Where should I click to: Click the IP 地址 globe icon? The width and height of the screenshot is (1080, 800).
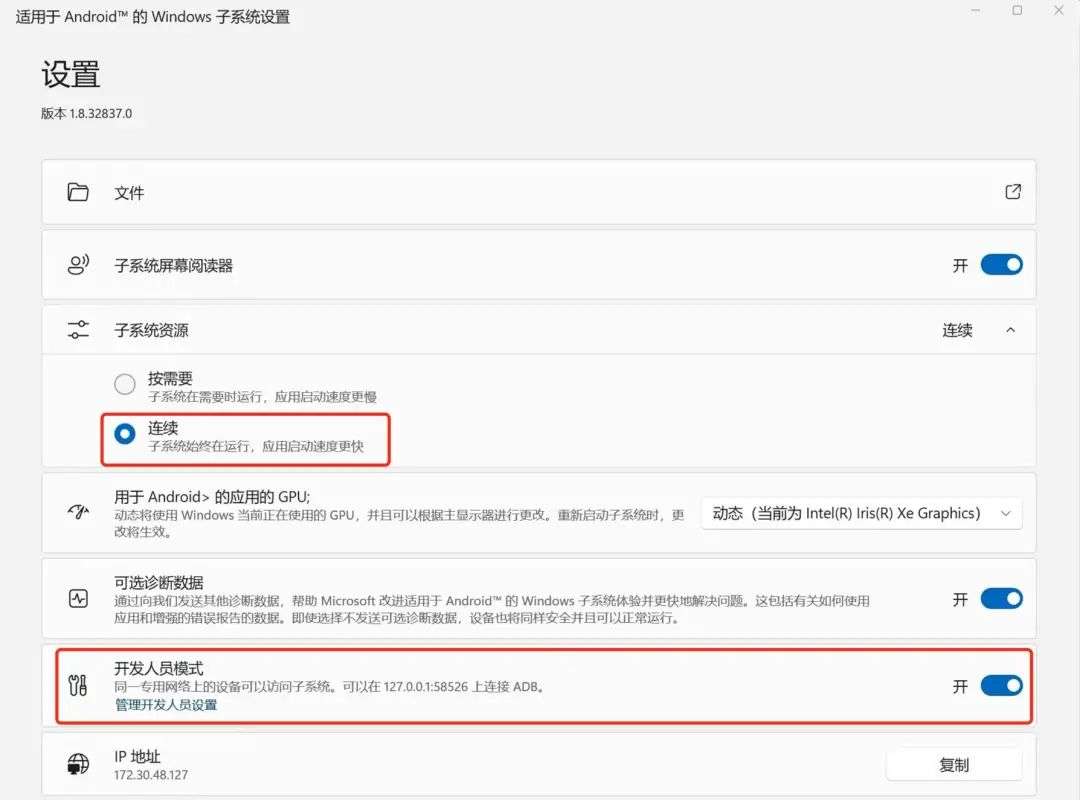[78, 763]
